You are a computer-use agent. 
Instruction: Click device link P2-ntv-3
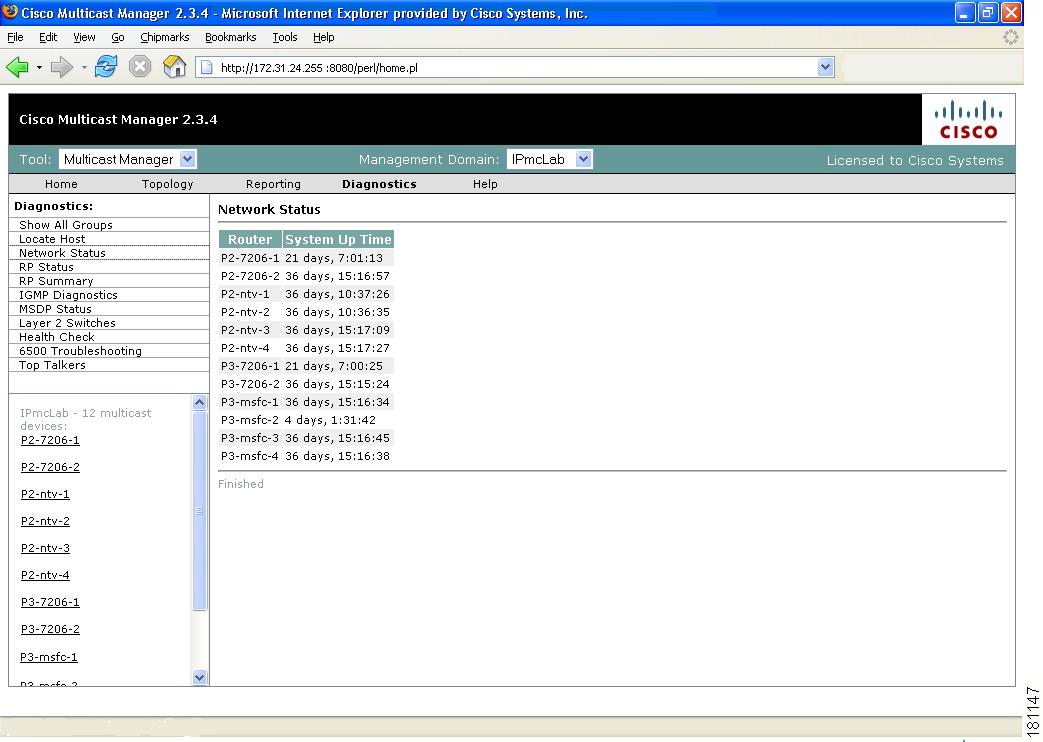coord(45,548)
